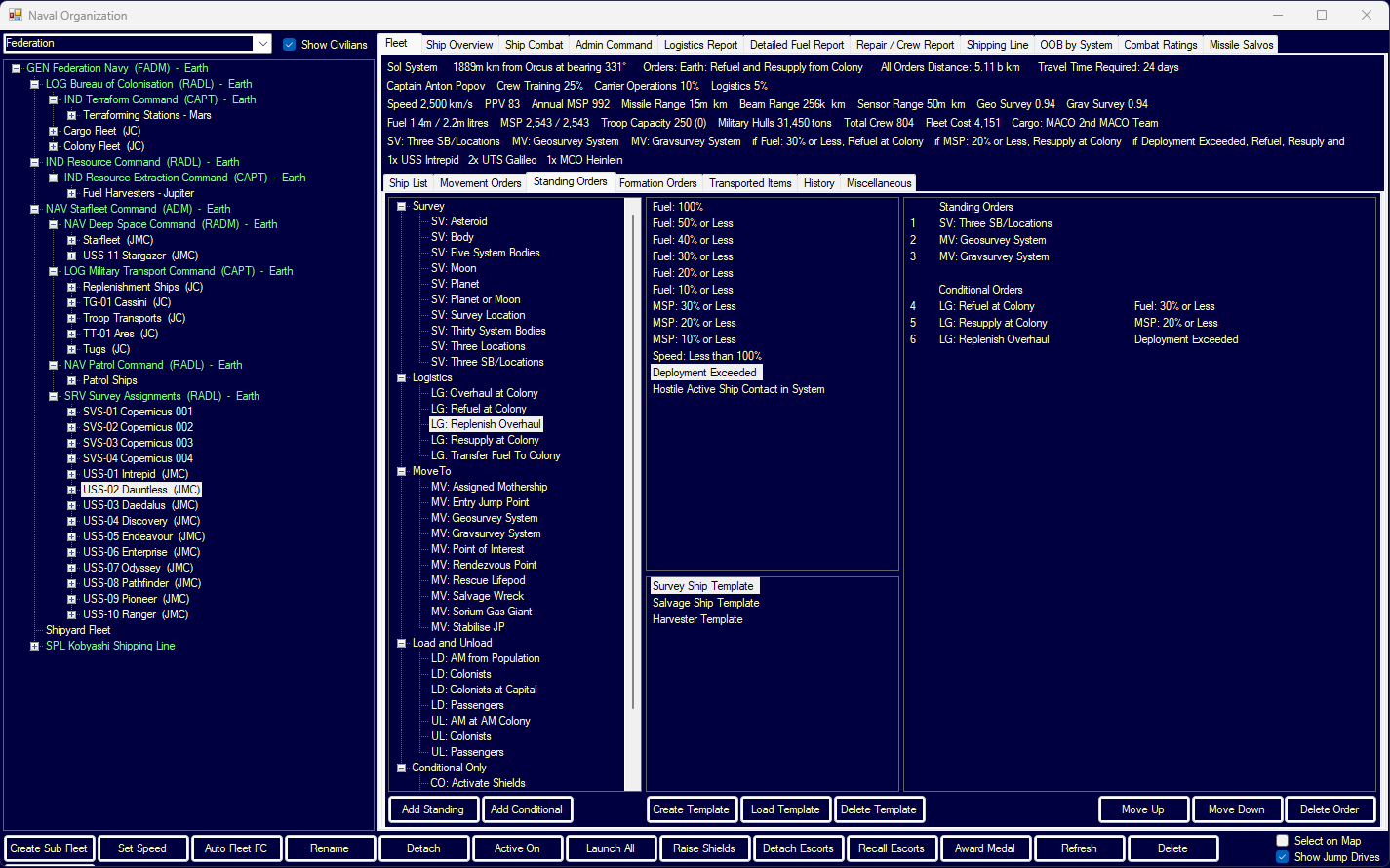Select the MSP: 10% or Less condition

point(695,339)
